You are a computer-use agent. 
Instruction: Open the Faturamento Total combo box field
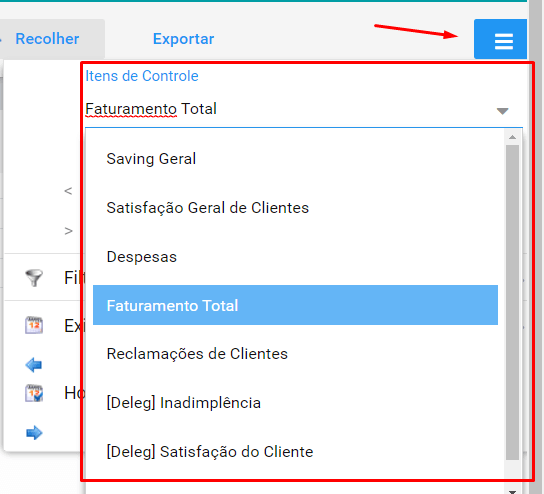click(x=304, y=109)
